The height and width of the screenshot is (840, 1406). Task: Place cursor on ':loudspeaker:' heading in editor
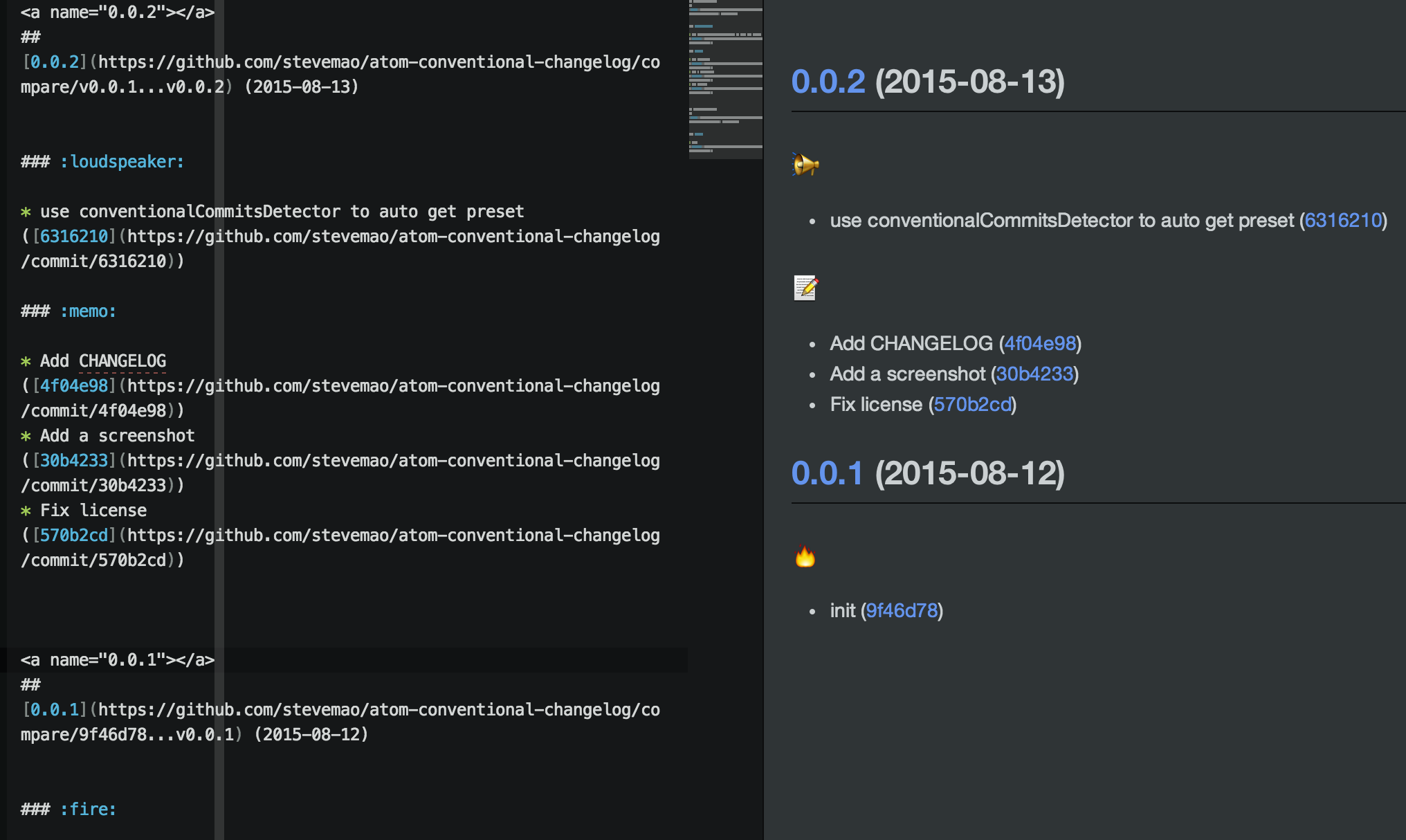[x=122, y=162]
